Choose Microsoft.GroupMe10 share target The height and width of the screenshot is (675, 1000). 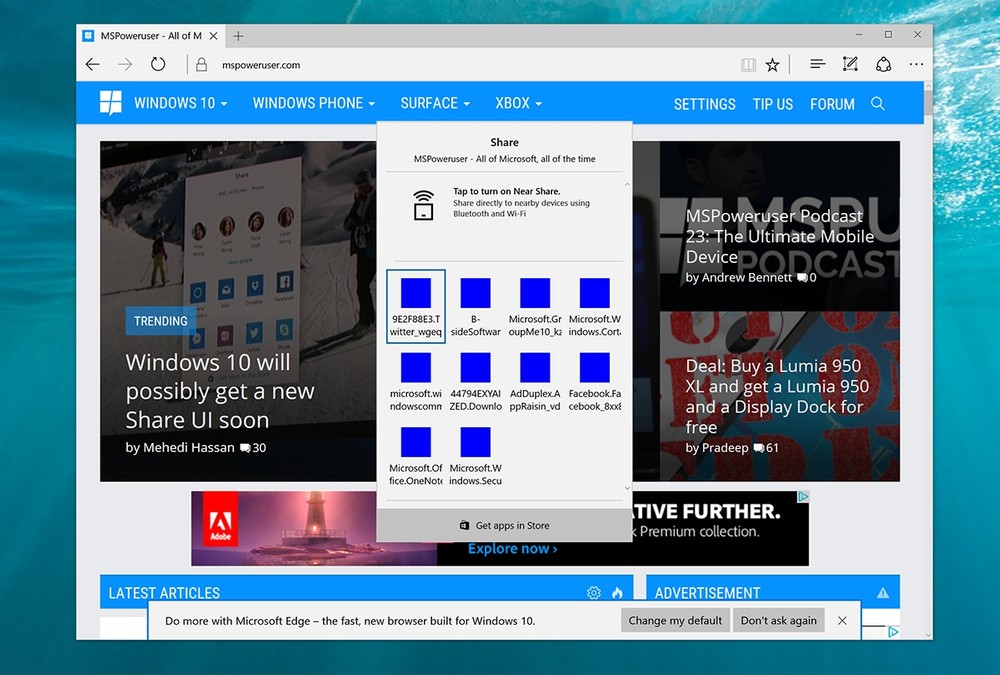(x=535, y=306)
